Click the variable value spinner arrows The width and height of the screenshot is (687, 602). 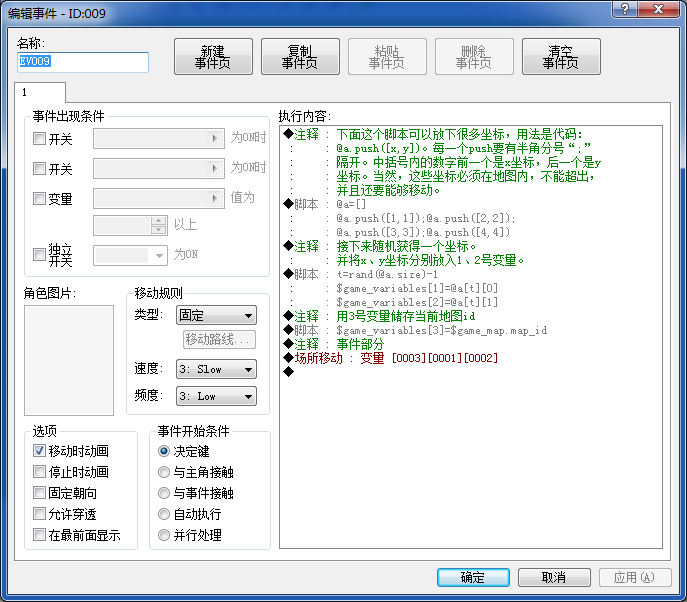[x=159, y=225]
